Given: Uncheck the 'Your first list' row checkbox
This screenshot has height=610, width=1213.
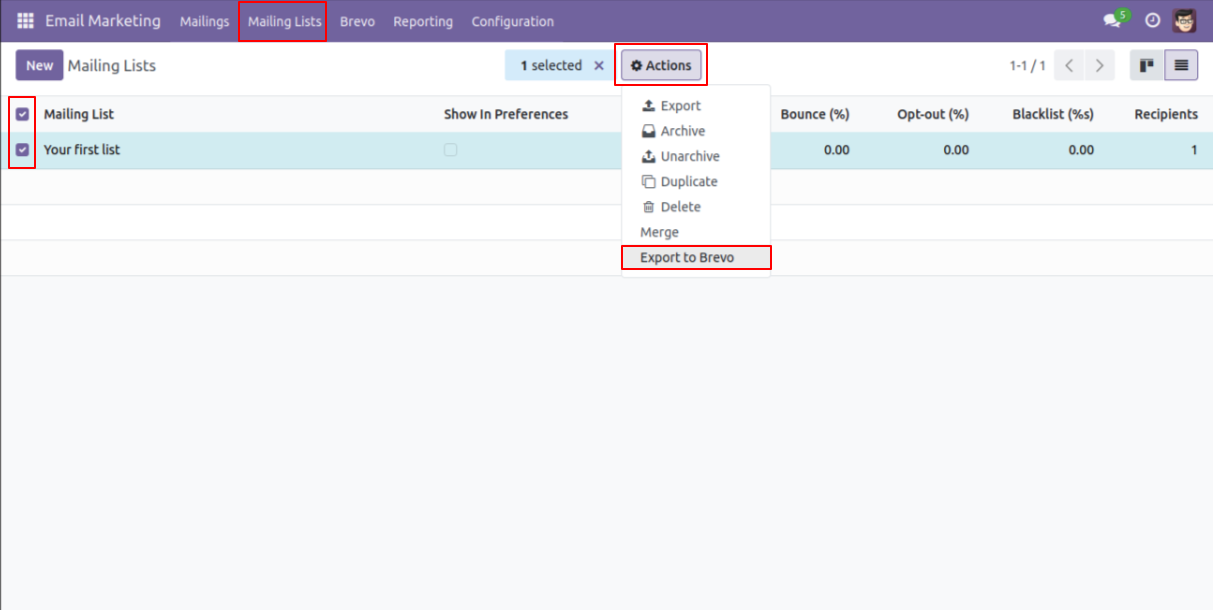Looking at the screenshot, I should point(23,150).
